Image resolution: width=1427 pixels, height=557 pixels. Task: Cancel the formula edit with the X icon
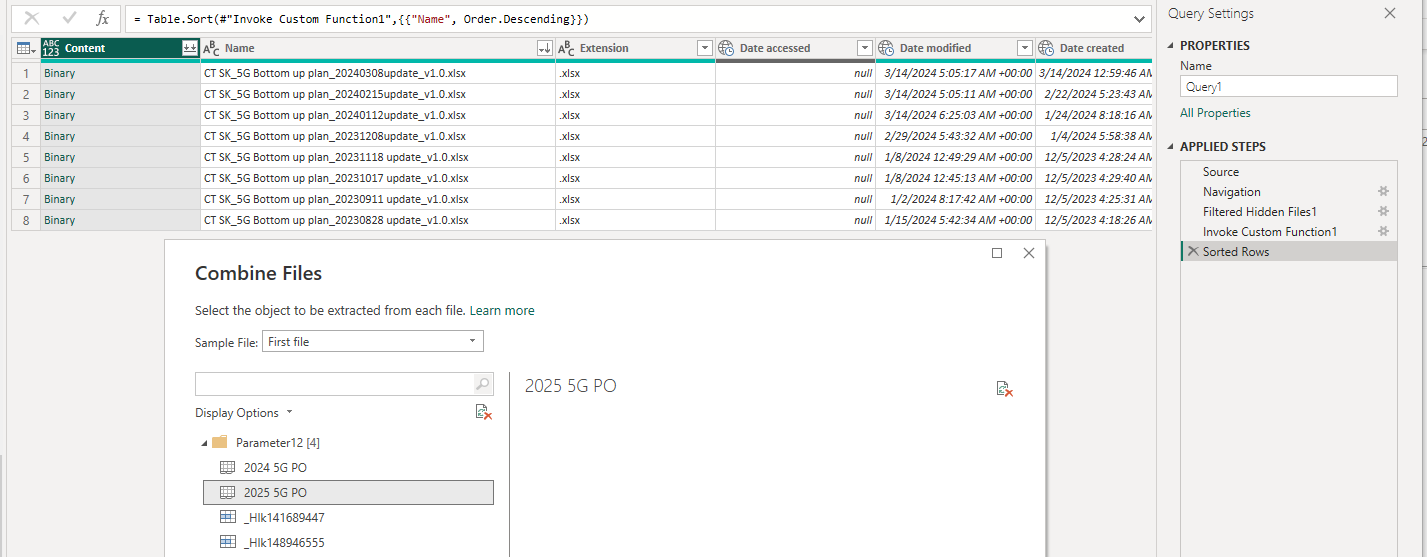(x=32, y=18)
